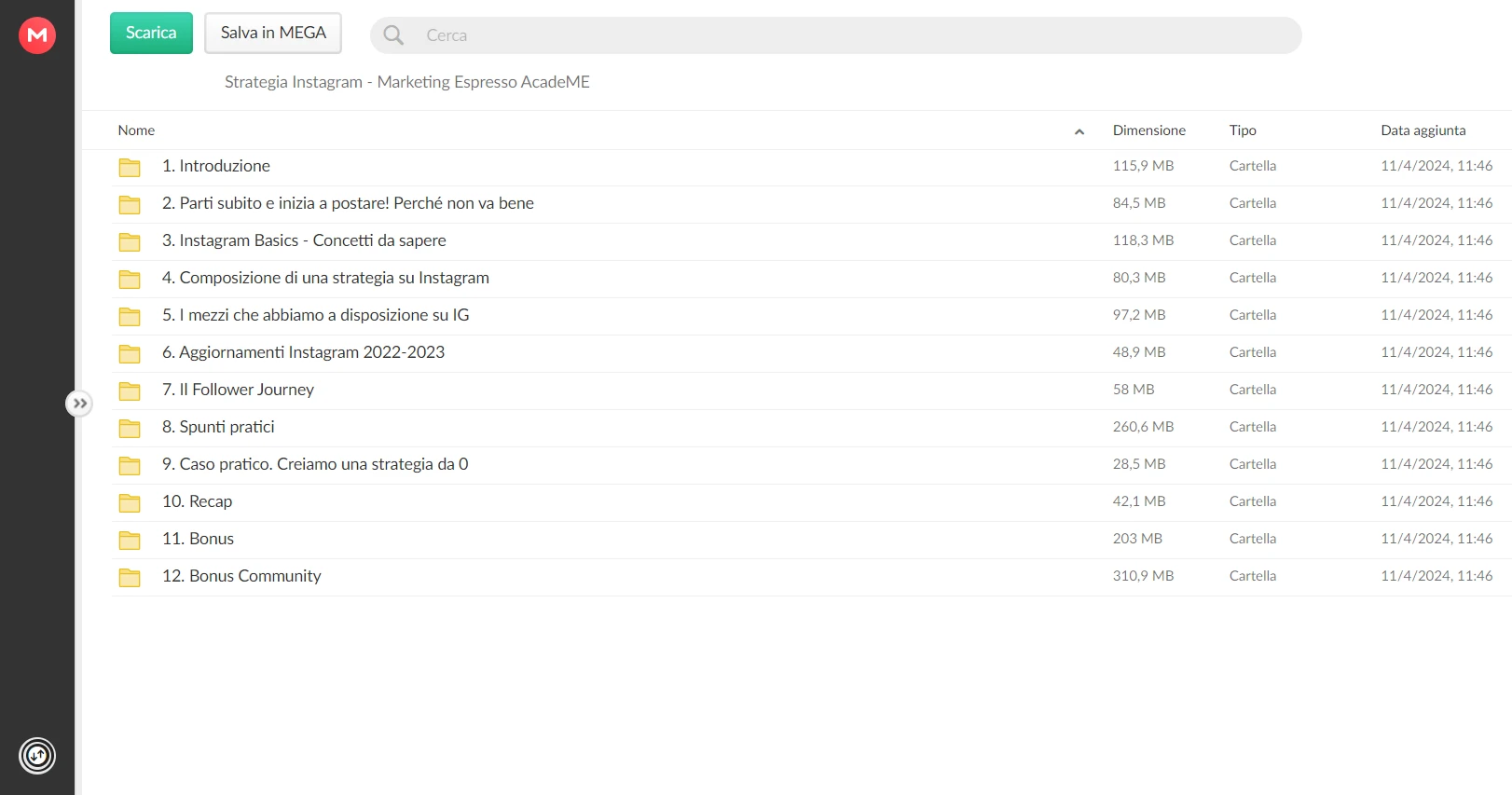Click folder icon of 6. Aggiornamenti Instagram
The height and width of the screenshot is (795, 1512).
(130, 353)
